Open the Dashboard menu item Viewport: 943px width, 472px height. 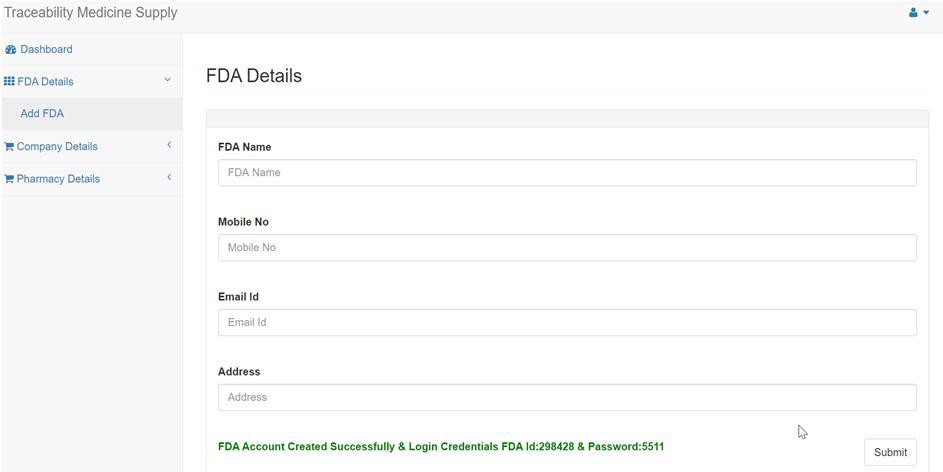pyautogui.click(x=91, y=49)
